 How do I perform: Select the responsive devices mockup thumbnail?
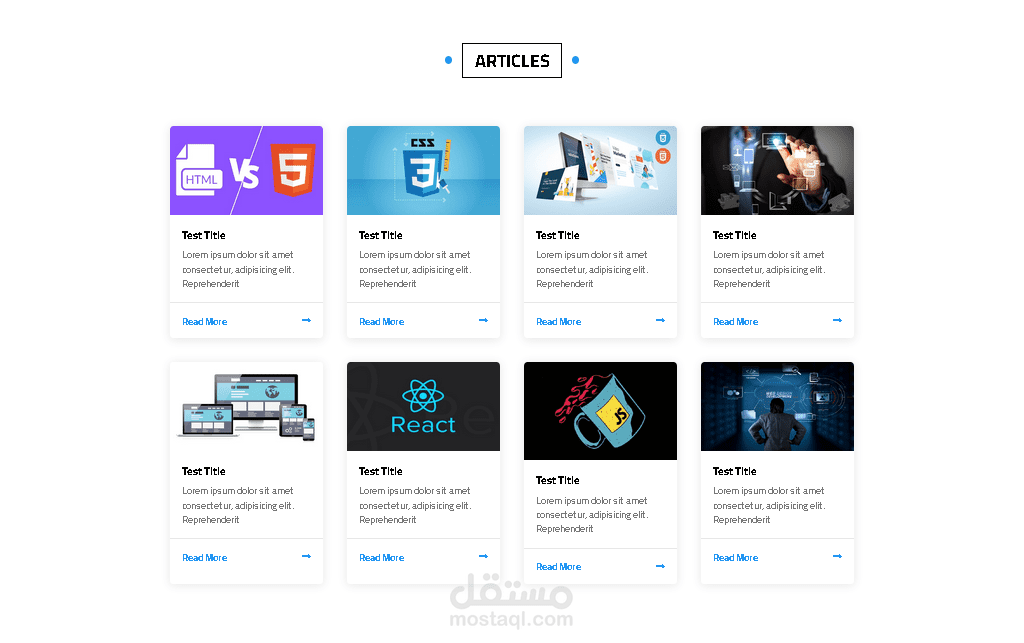click(246, 407)
